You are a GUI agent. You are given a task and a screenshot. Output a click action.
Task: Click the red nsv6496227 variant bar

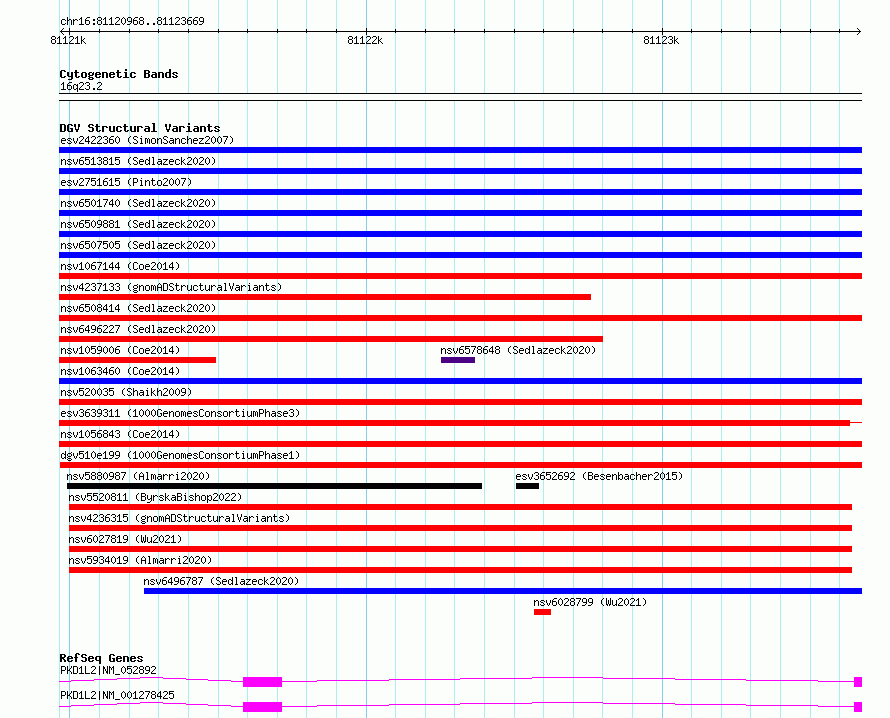(331, 339)
